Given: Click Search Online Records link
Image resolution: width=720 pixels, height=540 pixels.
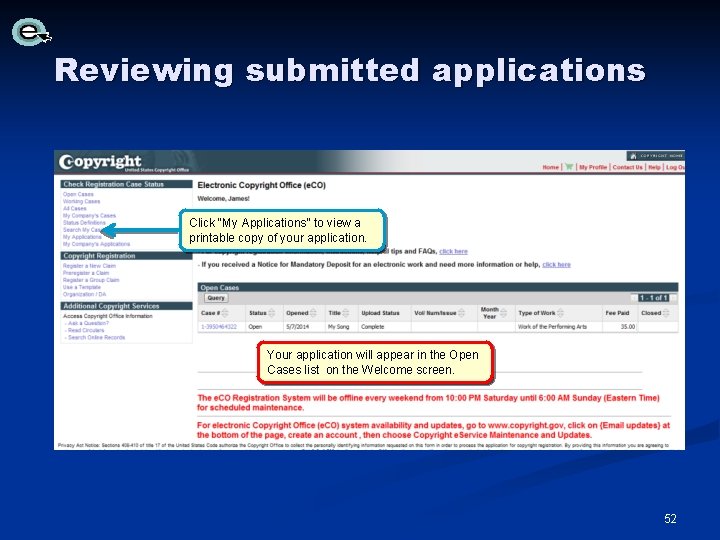Looking at the screenshot, I should pyautogui.click(x=96, y=338).
